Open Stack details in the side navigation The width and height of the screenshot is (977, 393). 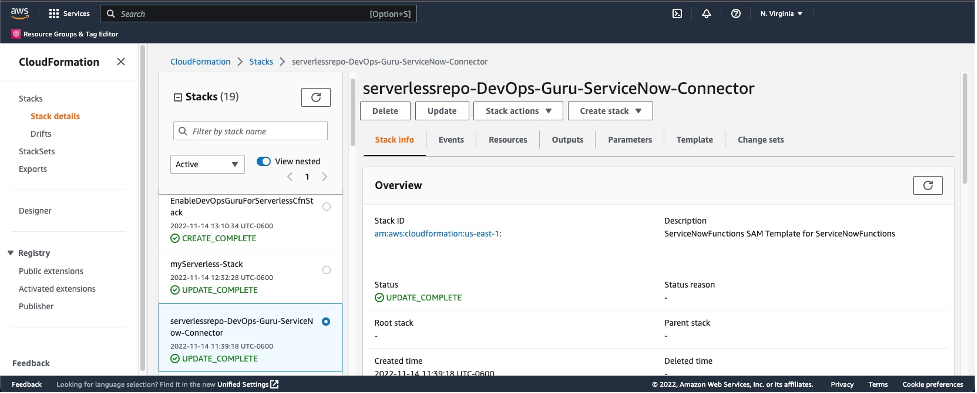(x=55, y=116)
